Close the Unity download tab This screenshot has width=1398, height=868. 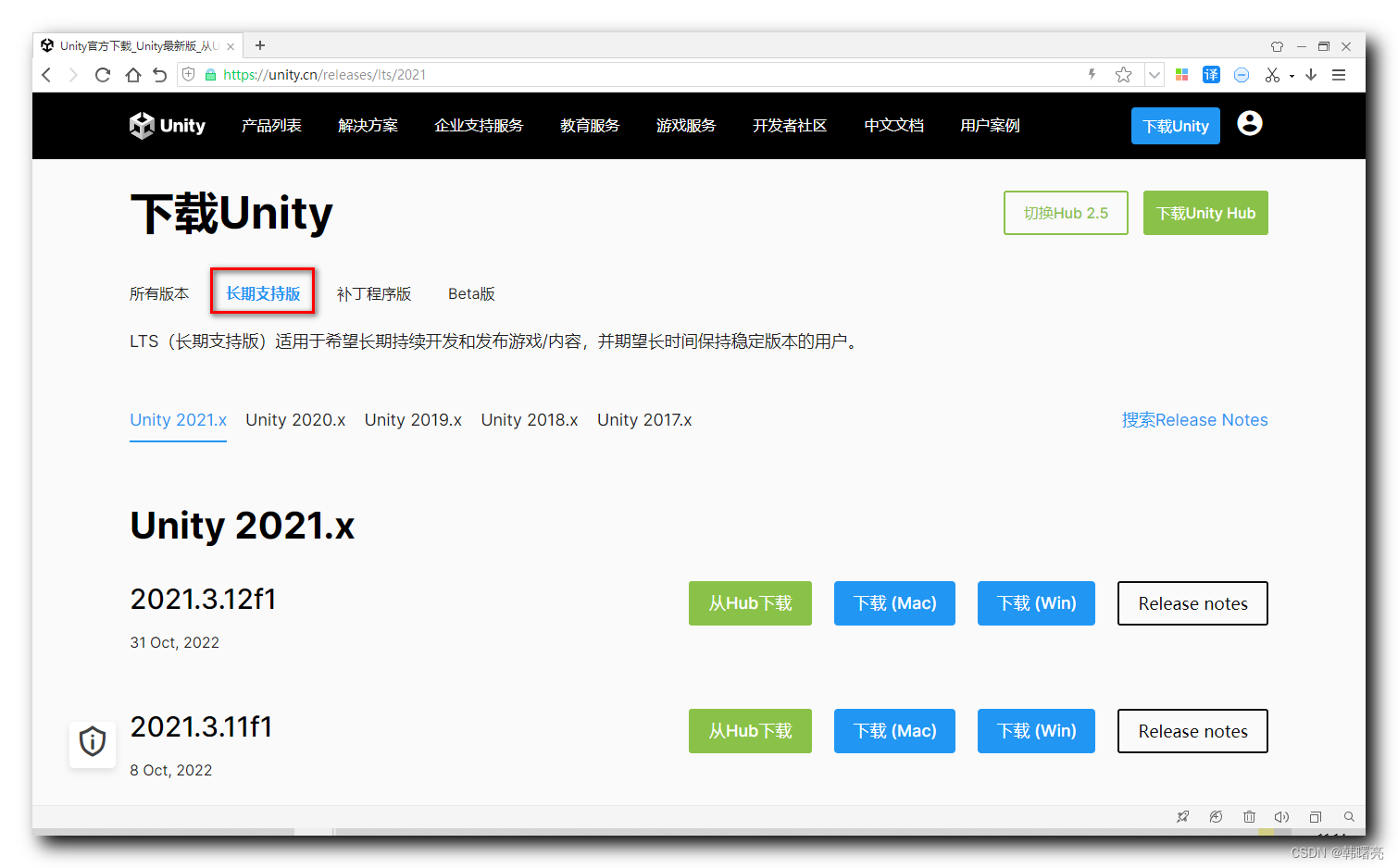(231, 46)
